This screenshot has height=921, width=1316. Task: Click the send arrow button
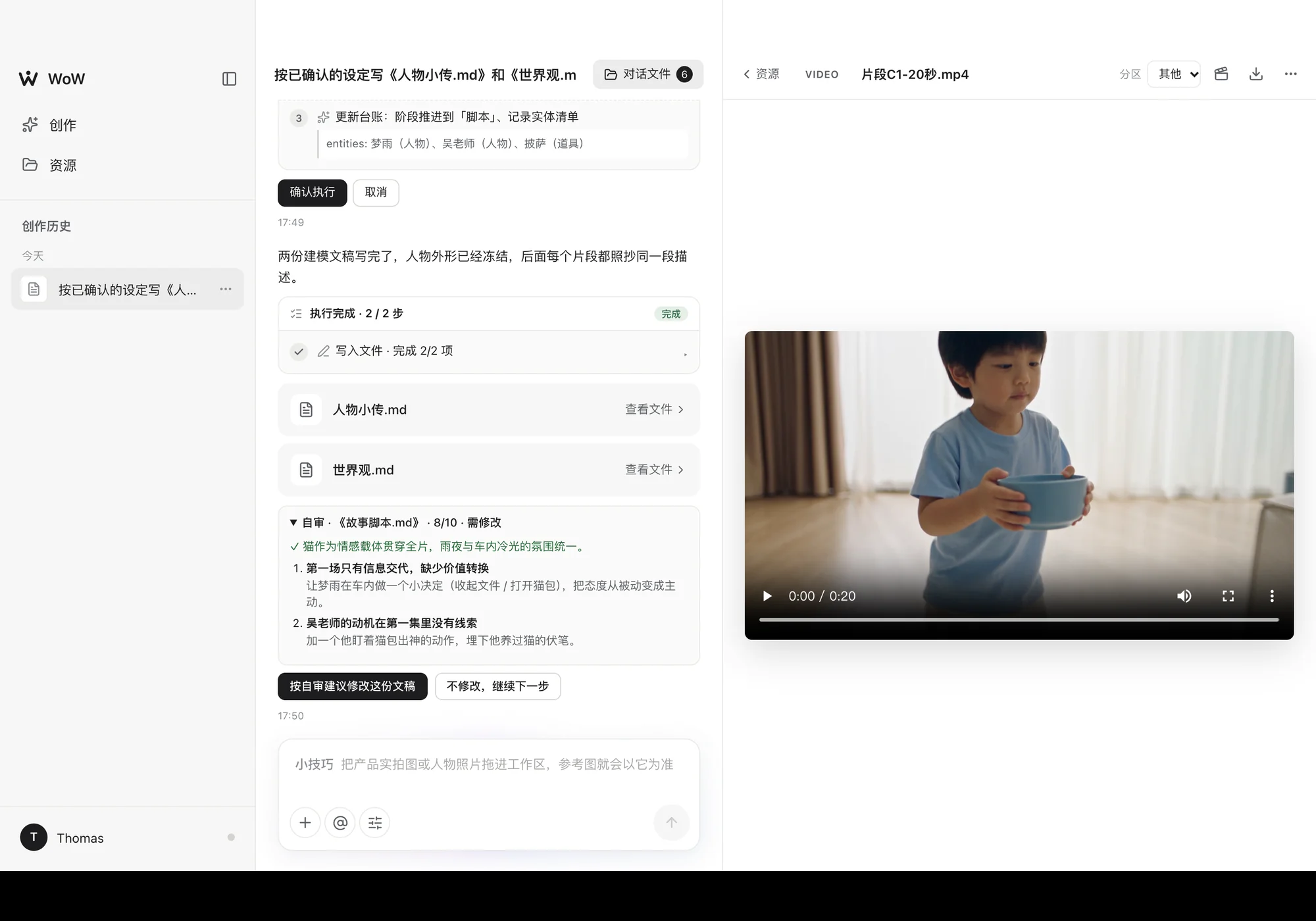click(671, 822)
